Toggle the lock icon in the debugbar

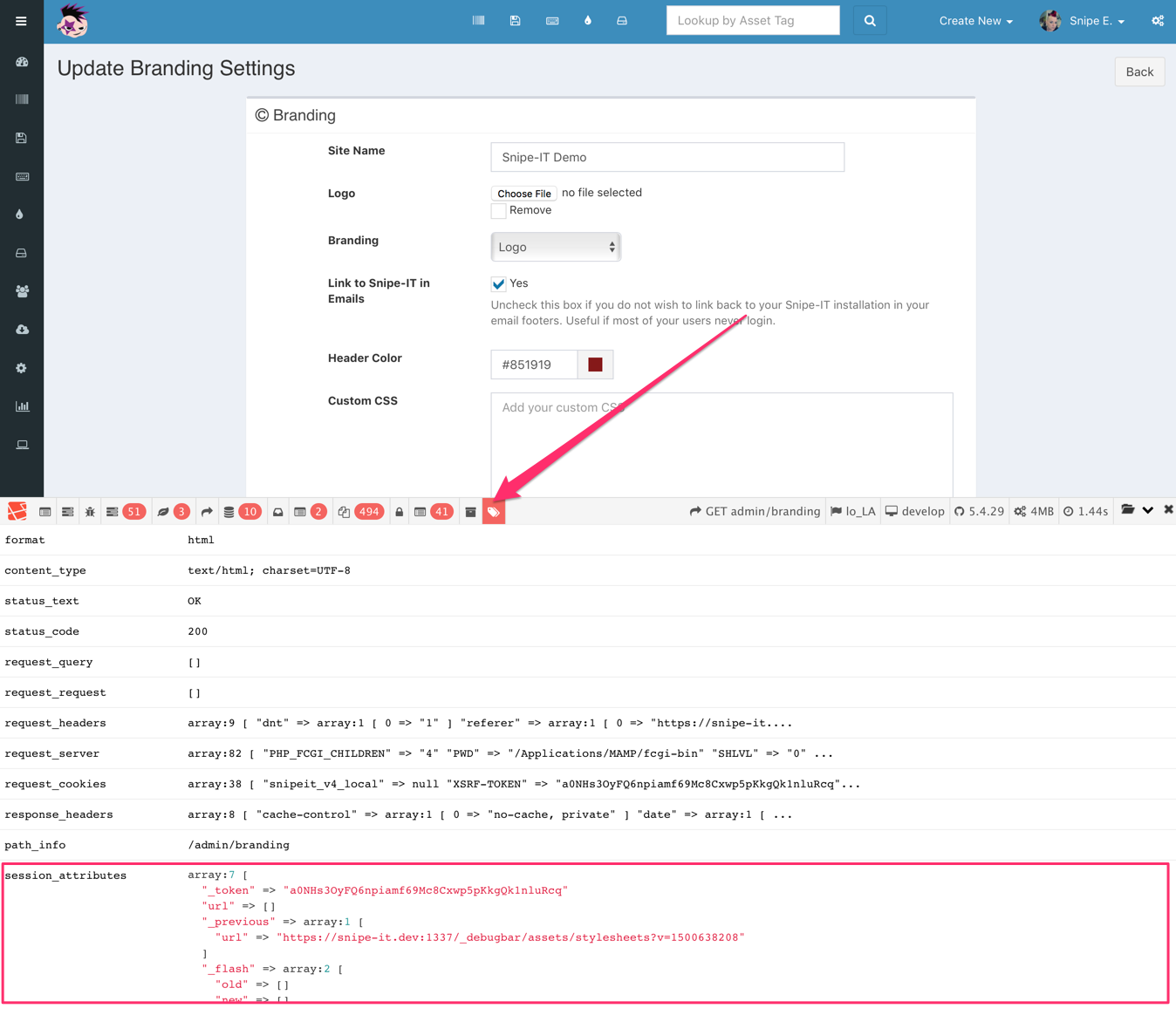coord(399,511)
